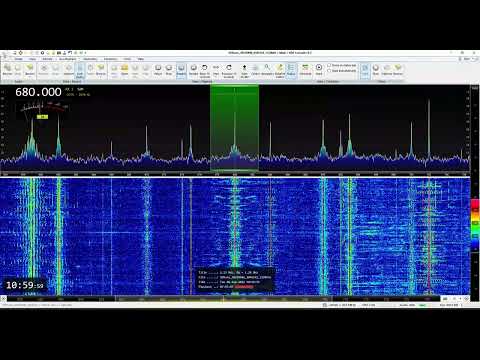Screen dimensions: 480x360
Task: Click the Goto time icon
Action: point(244,71)
